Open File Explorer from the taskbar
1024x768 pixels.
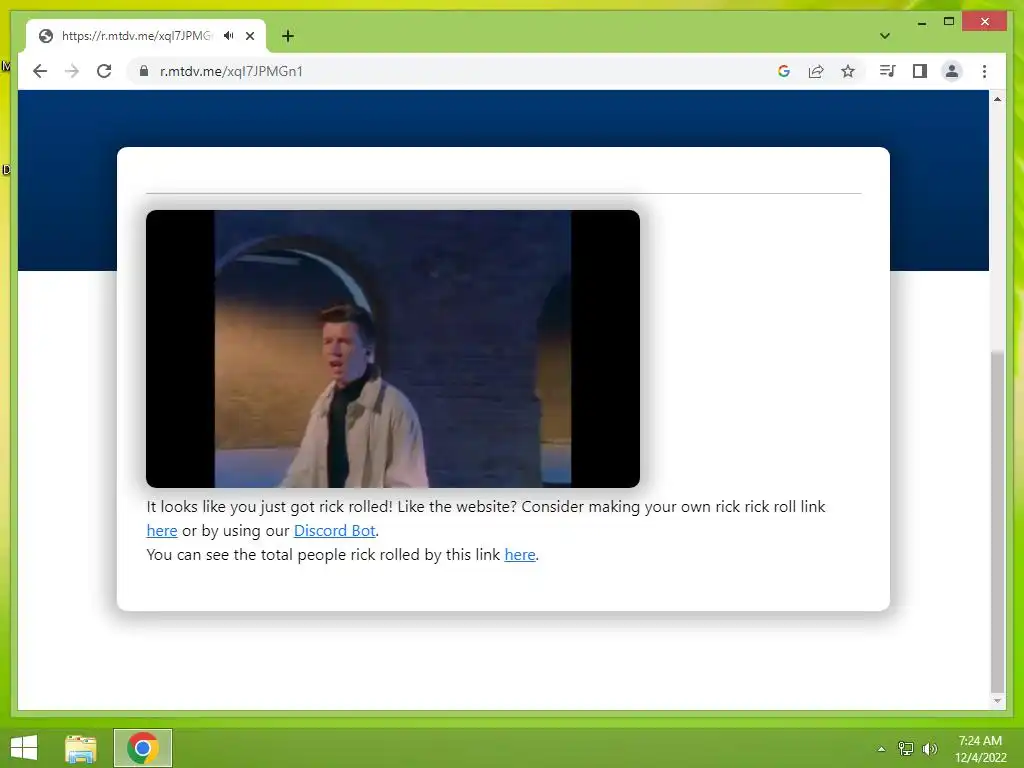(81, 748)
